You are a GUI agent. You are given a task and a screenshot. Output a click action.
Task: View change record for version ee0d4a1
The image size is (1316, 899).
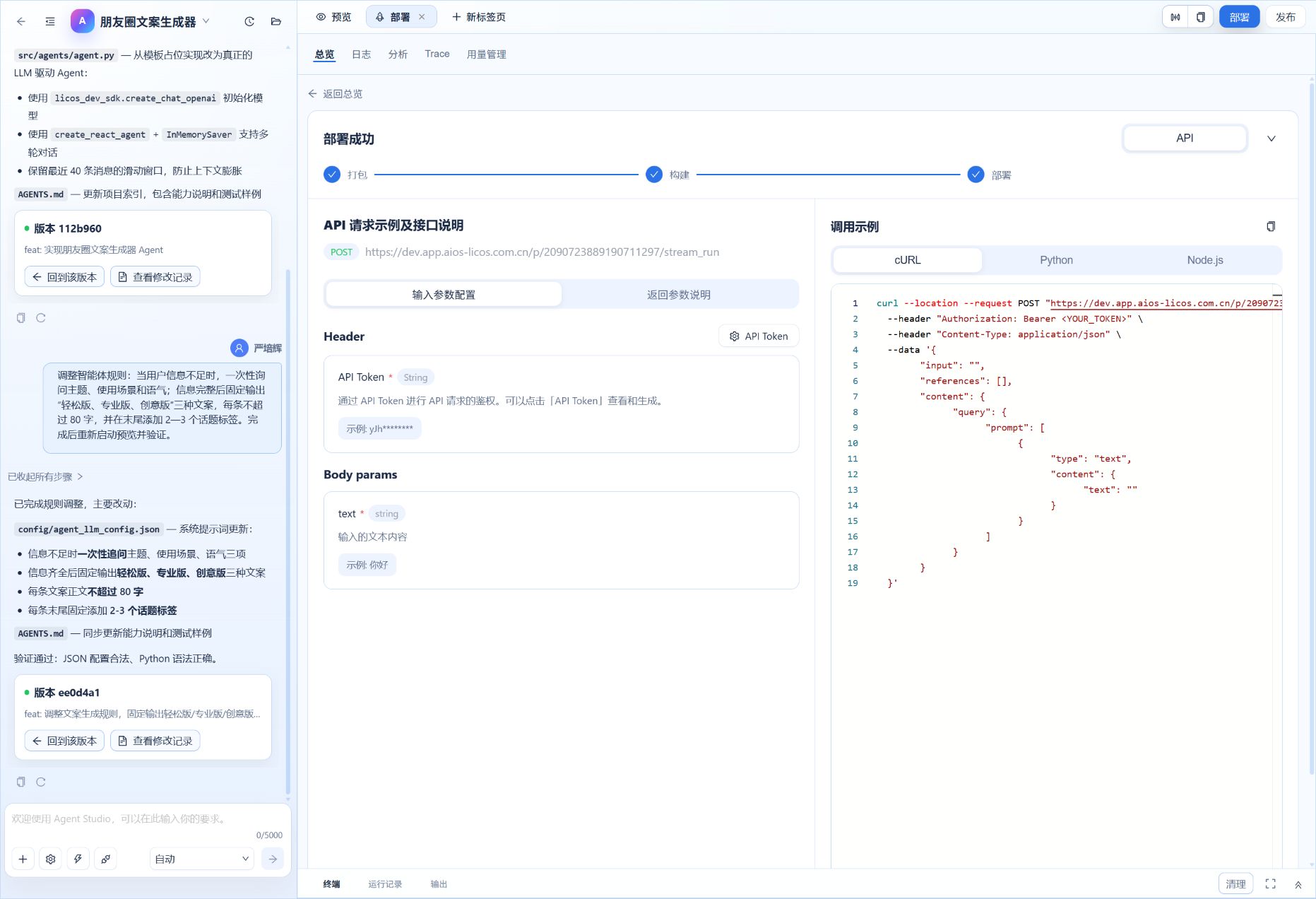point(155,741)
